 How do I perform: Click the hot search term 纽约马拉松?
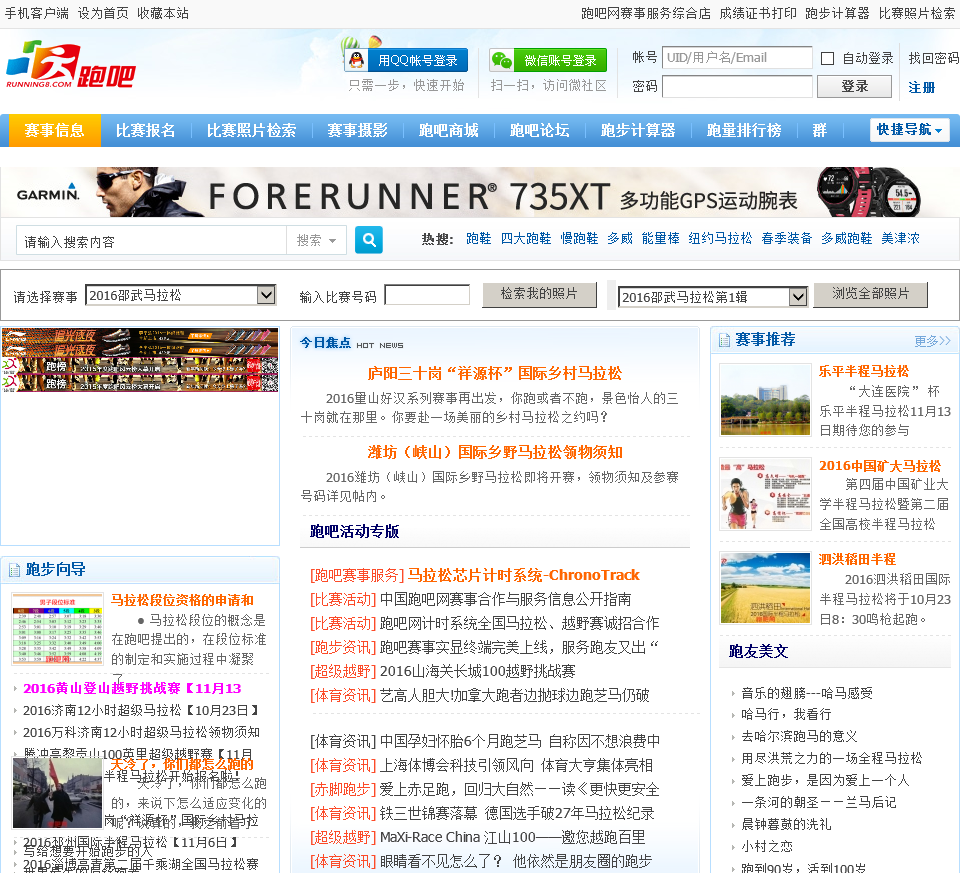click(720, 239)
